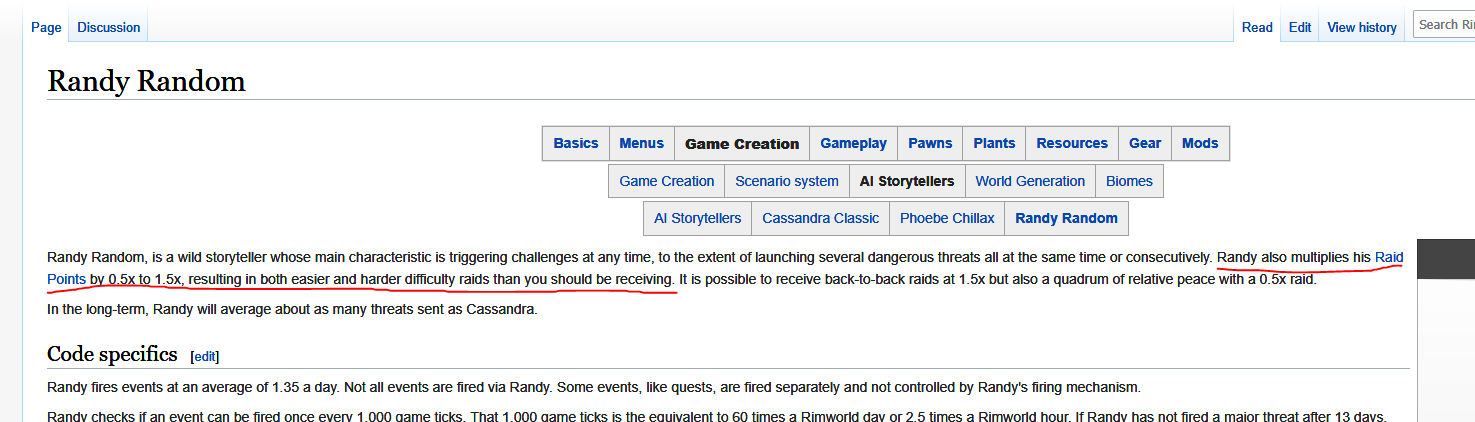Select Randy Random in the navigation box
This screenshot has height=422, width=1475.
1066,218
